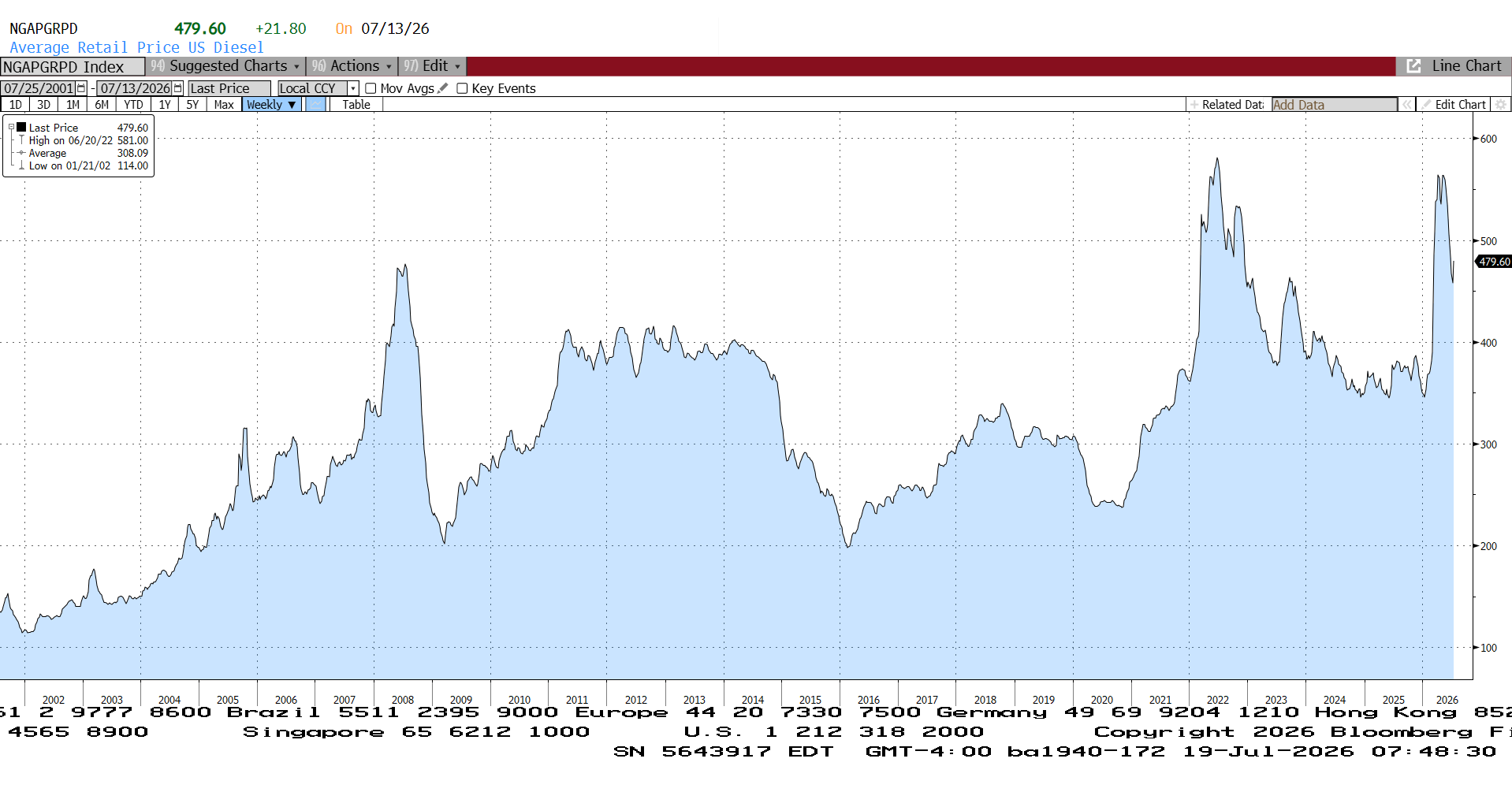The width and height of the screenshot is (1512, 792).
Task: Expand the Local CCY currency dropdown
Action: [x=353, y=88]
